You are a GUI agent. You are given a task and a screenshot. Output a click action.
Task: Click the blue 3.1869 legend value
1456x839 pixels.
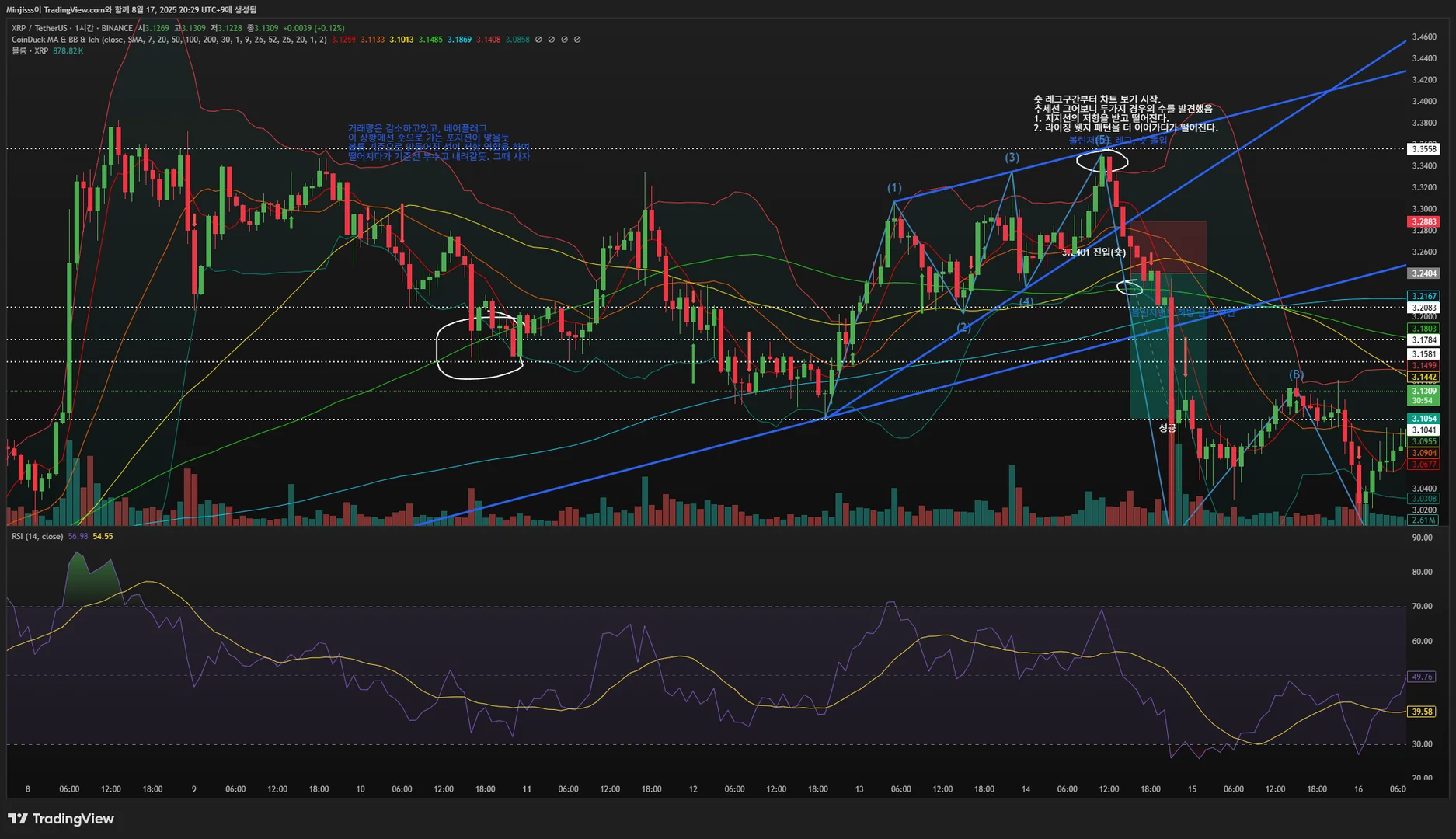(459, 40)
